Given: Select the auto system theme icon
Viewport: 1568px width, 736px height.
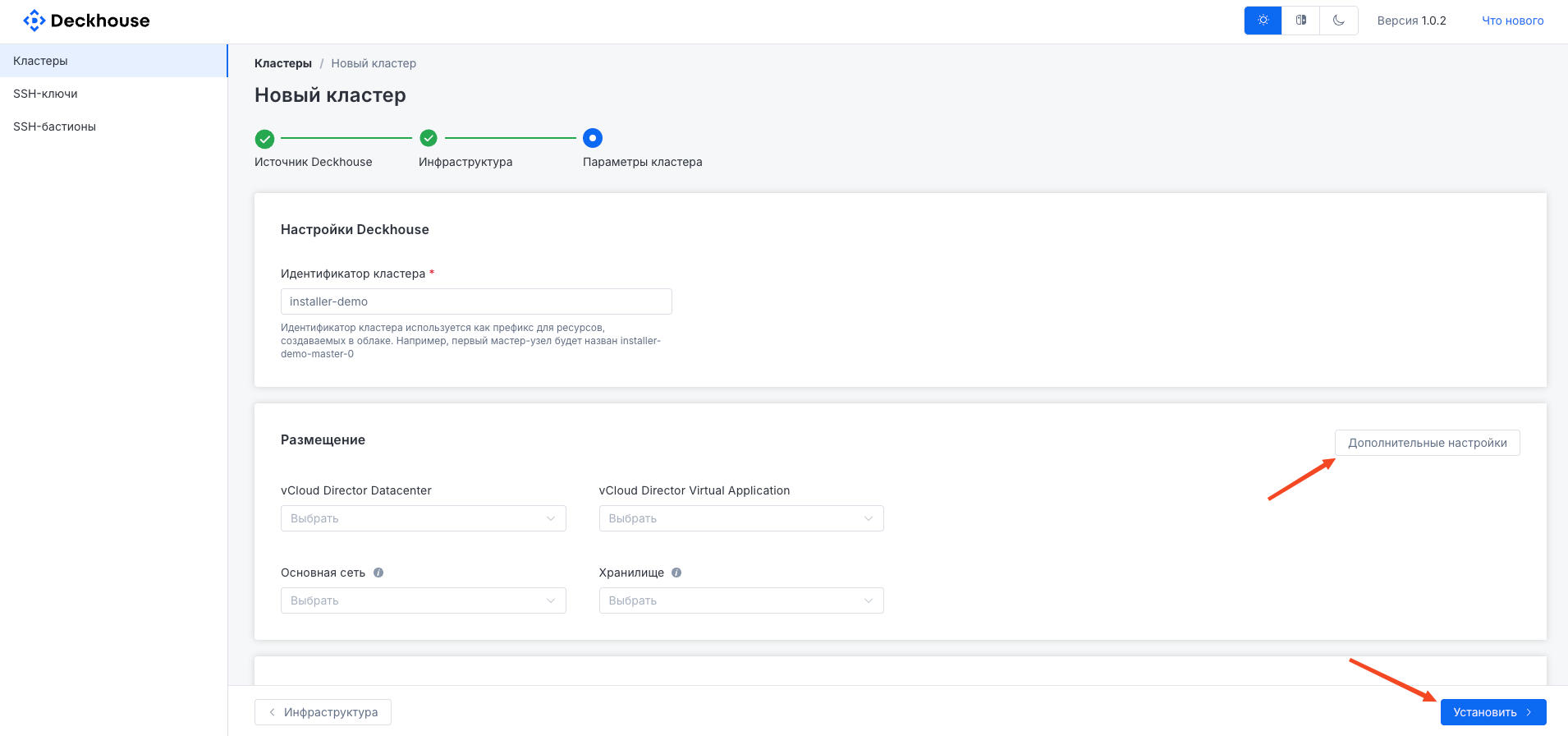Looking at the screenshot, I should pos(1301,21).
